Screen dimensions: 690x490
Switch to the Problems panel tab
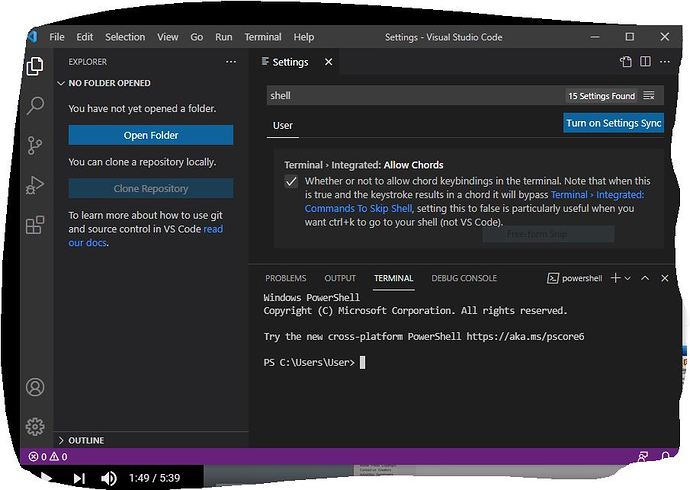[286, 278]
